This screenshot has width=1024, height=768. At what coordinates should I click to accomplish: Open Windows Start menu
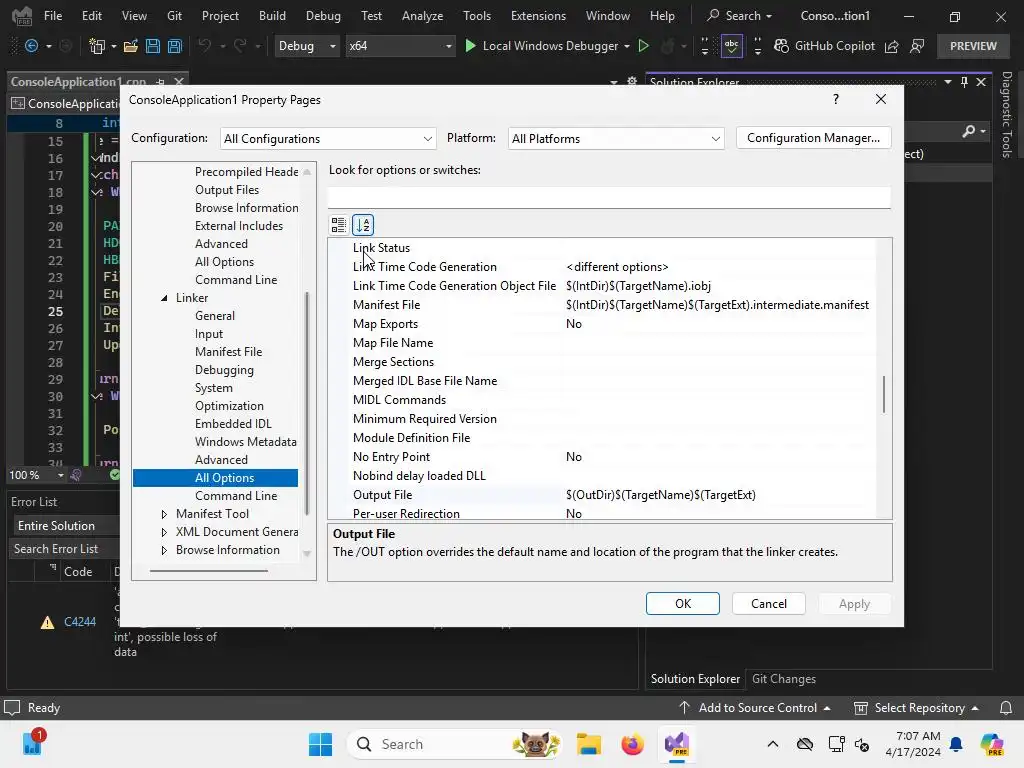pos(320,744)
